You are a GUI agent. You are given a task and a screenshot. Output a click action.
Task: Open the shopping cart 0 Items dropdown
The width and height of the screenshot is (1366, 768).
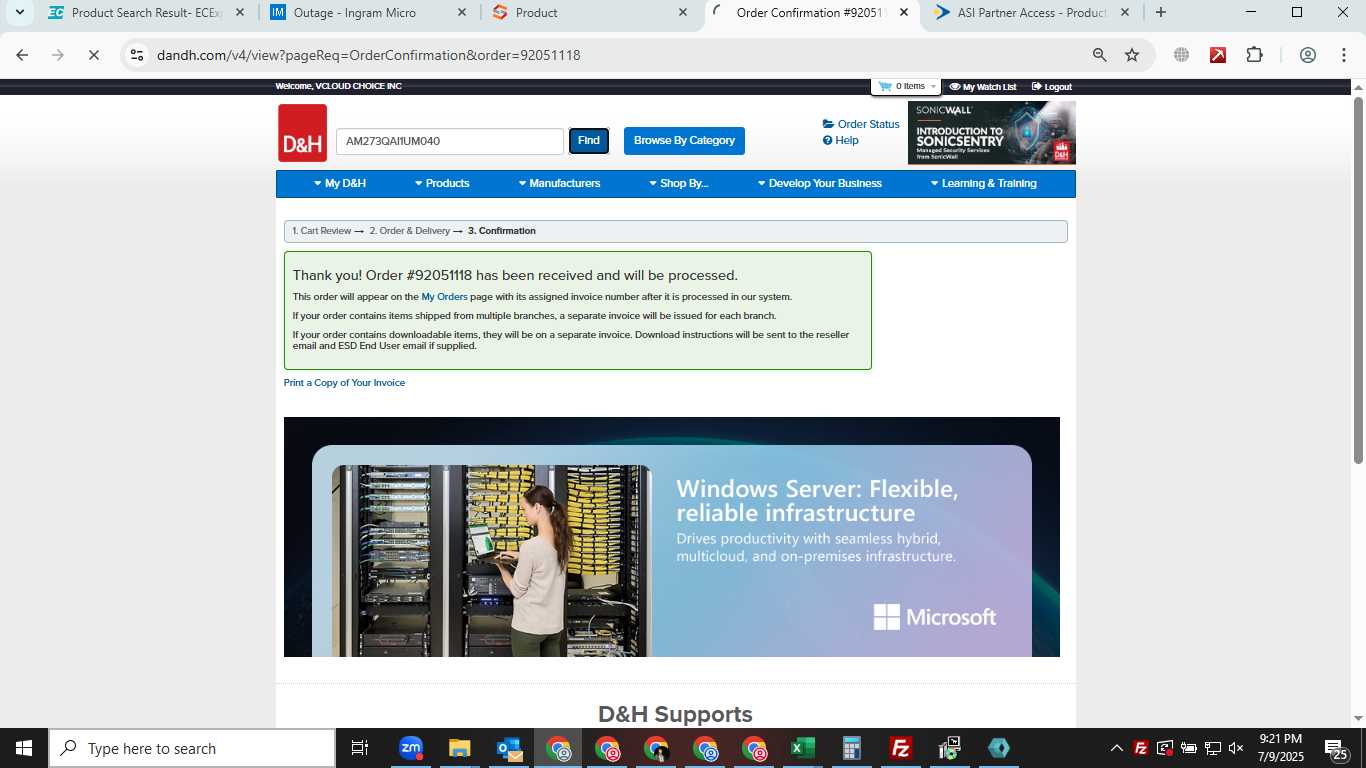[907, 87]
